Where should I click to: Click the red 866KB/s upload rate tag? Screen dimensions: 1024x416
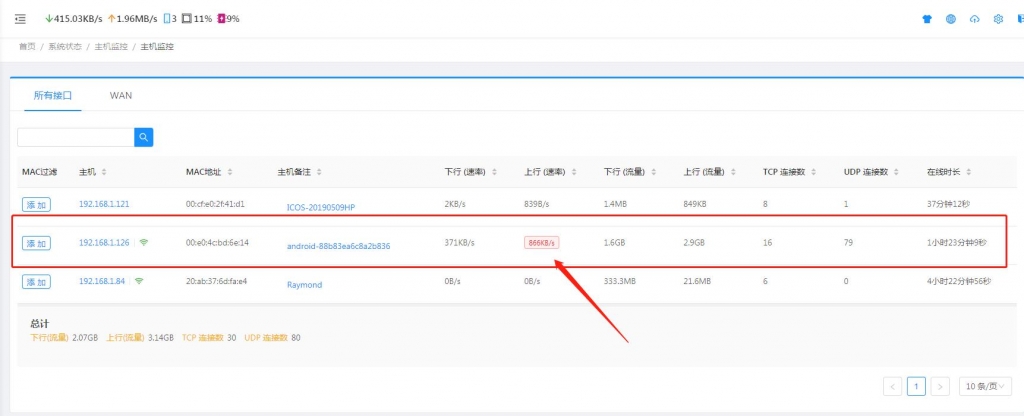[541, 243]
